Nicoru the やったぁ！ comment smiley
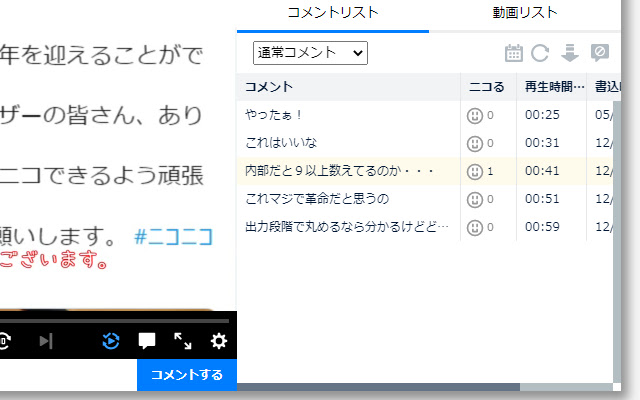The width and height of the screenshot is (640, 400). point(475,116)
